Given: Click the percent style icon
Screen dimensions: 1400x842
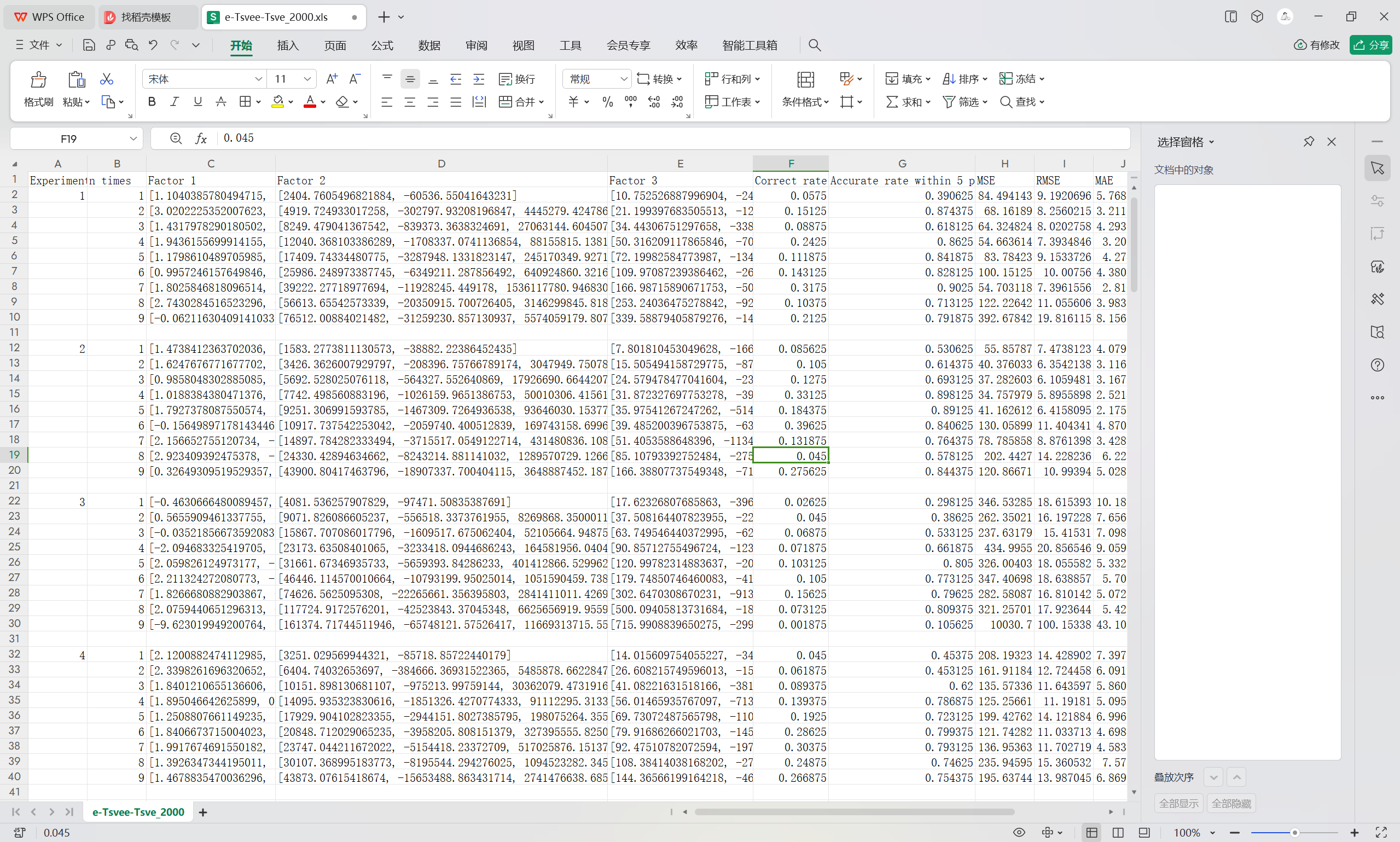Looking at the screenshot, I should (607, 102).
